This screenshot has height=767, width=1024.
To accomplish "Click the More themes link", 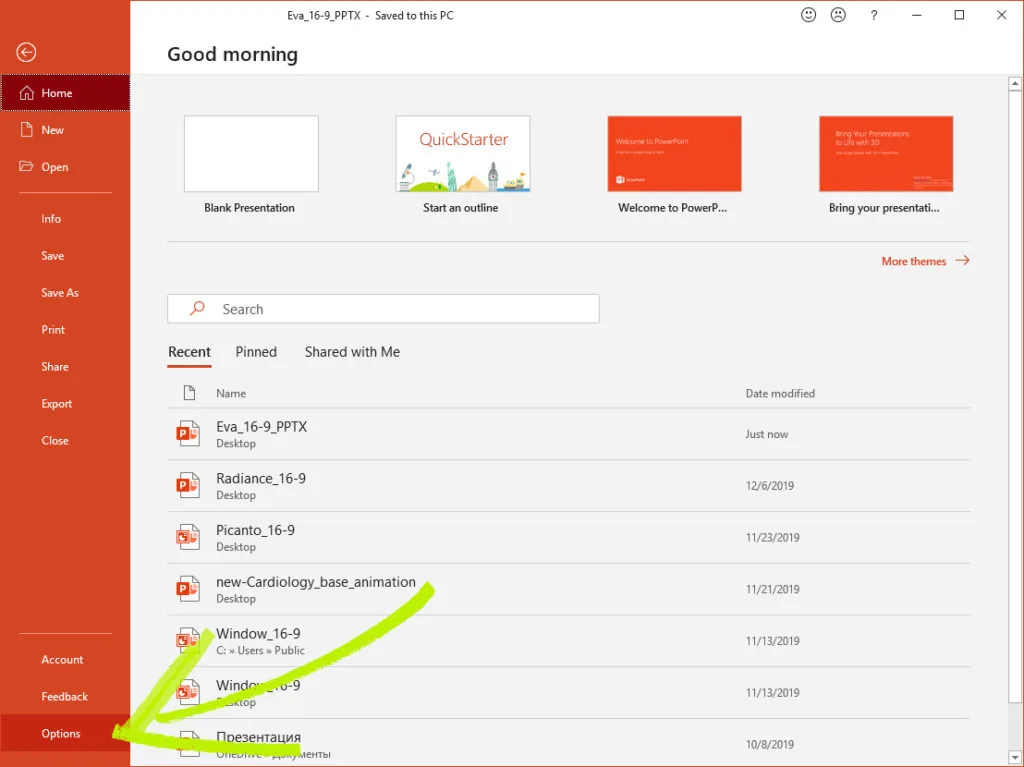I will pyautogui.click(x=914, y=261).
